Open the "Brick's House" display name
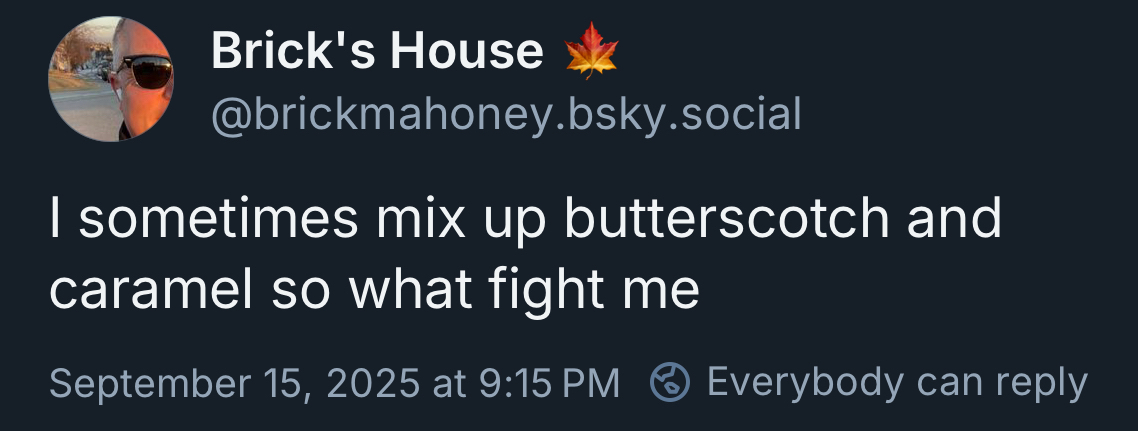 (x=377, y=51)
